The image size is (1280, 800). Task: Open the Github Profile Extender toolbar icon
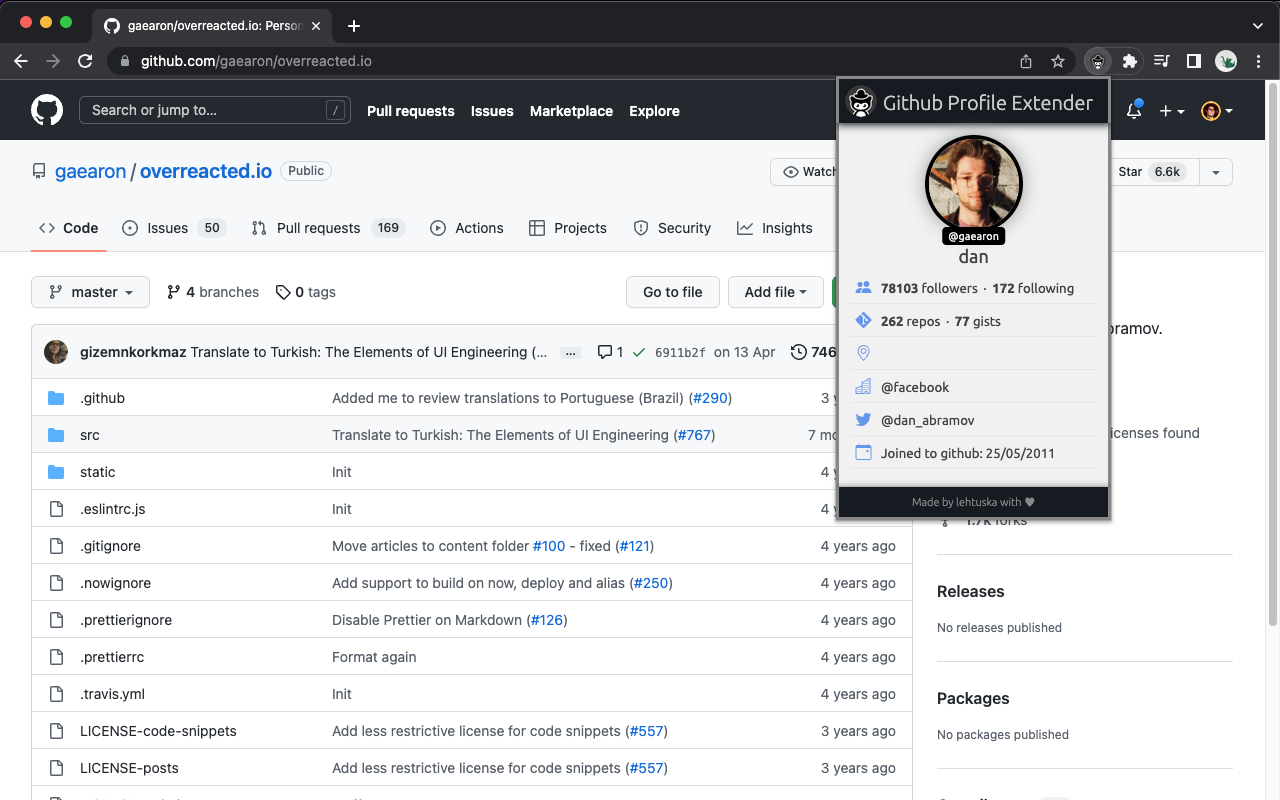pyautogui.click(x=1098, y=61)
